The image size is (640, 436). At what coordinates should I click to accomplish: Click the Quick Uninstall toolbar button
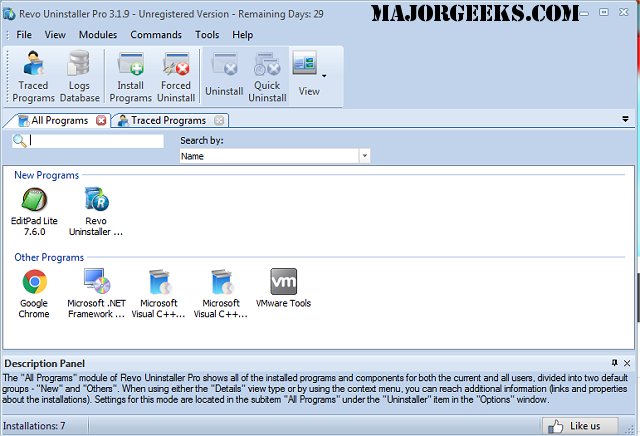coord(267,76)
